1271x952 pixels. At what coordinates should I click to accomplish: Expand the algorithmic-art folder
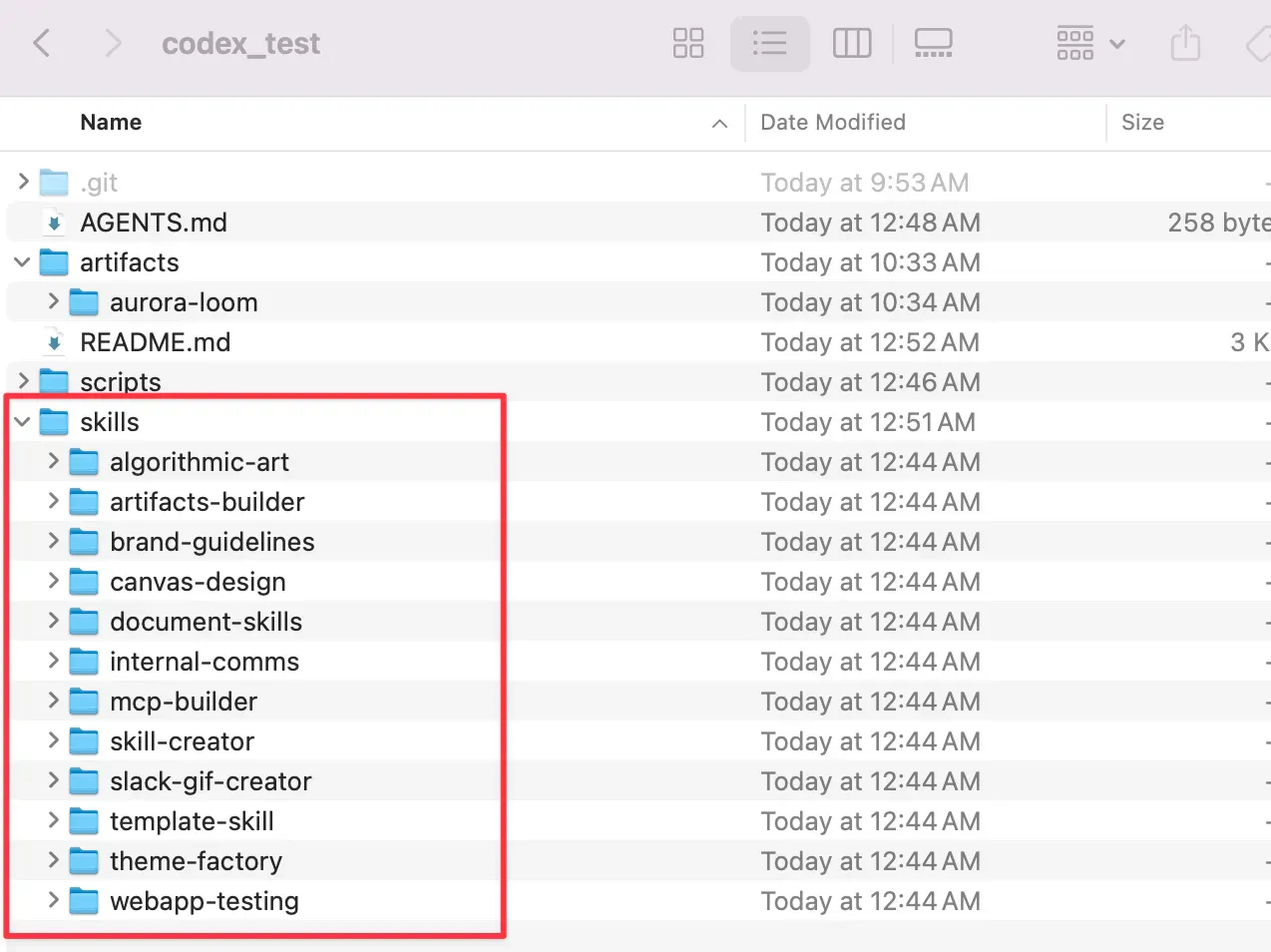click(53, 460)
